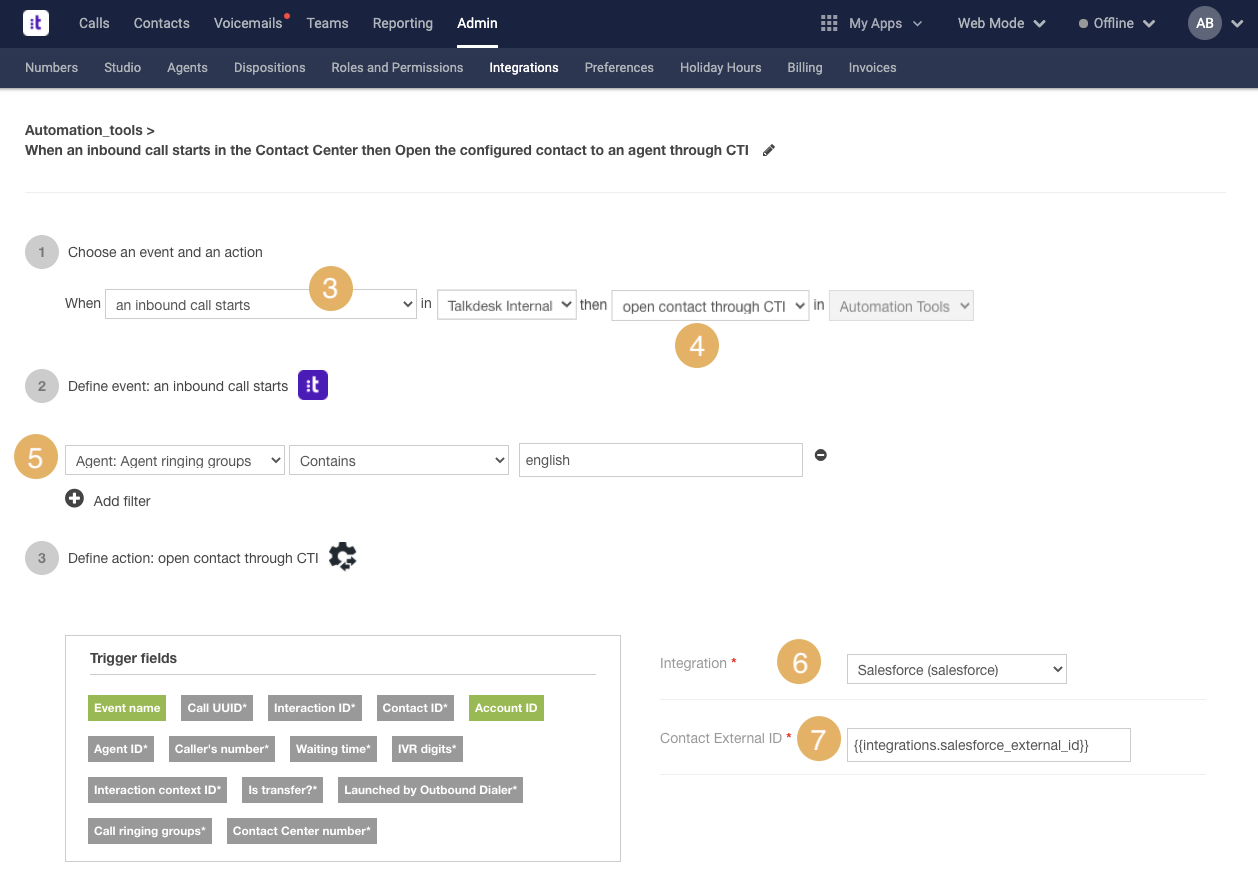Click the 'Trigger fields' heading text
This screenshot has width=1258, height=878.
coord(133,658)
